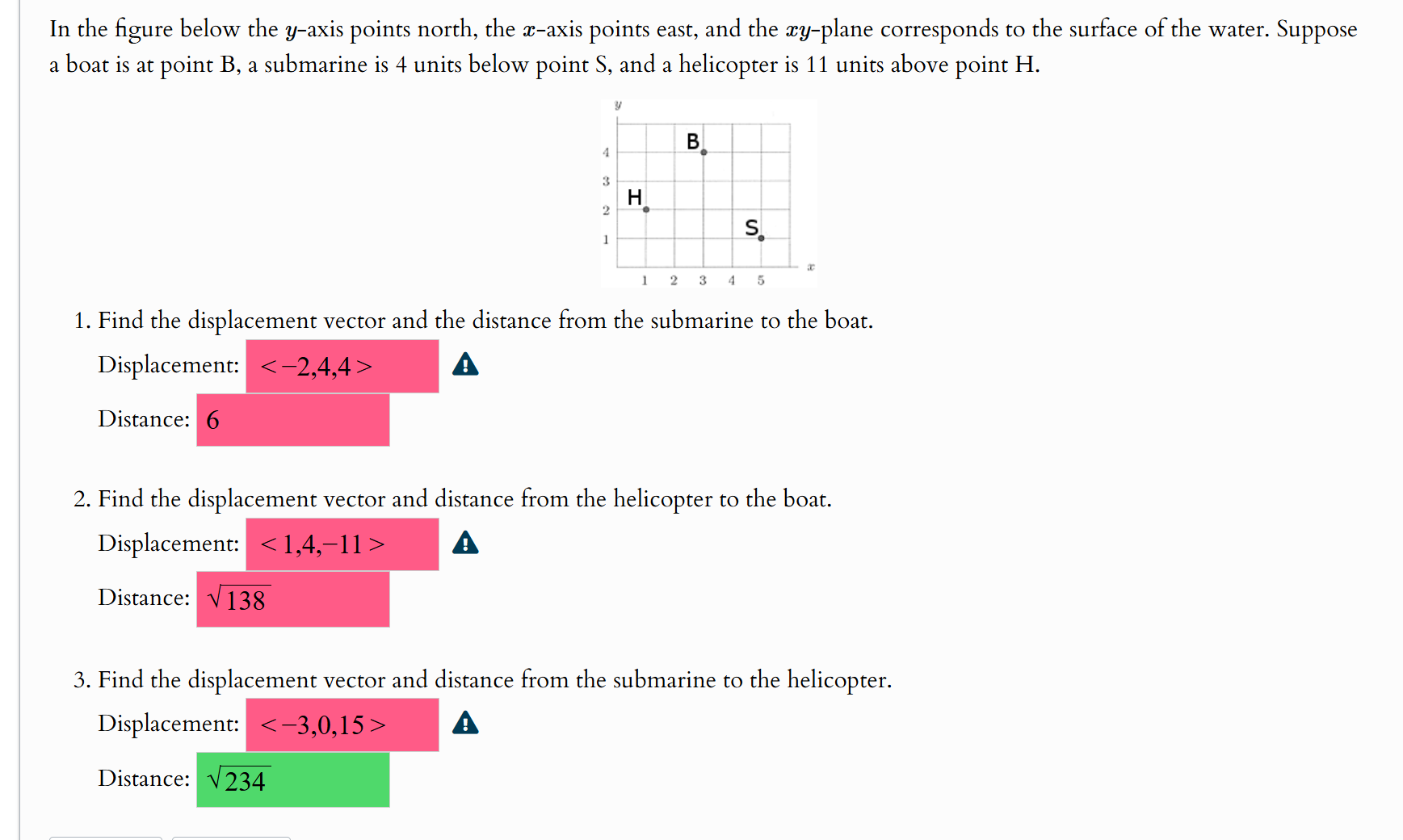1403x840 pixels.
Task: Click the distance field showing √138
Action: [292, 599]
